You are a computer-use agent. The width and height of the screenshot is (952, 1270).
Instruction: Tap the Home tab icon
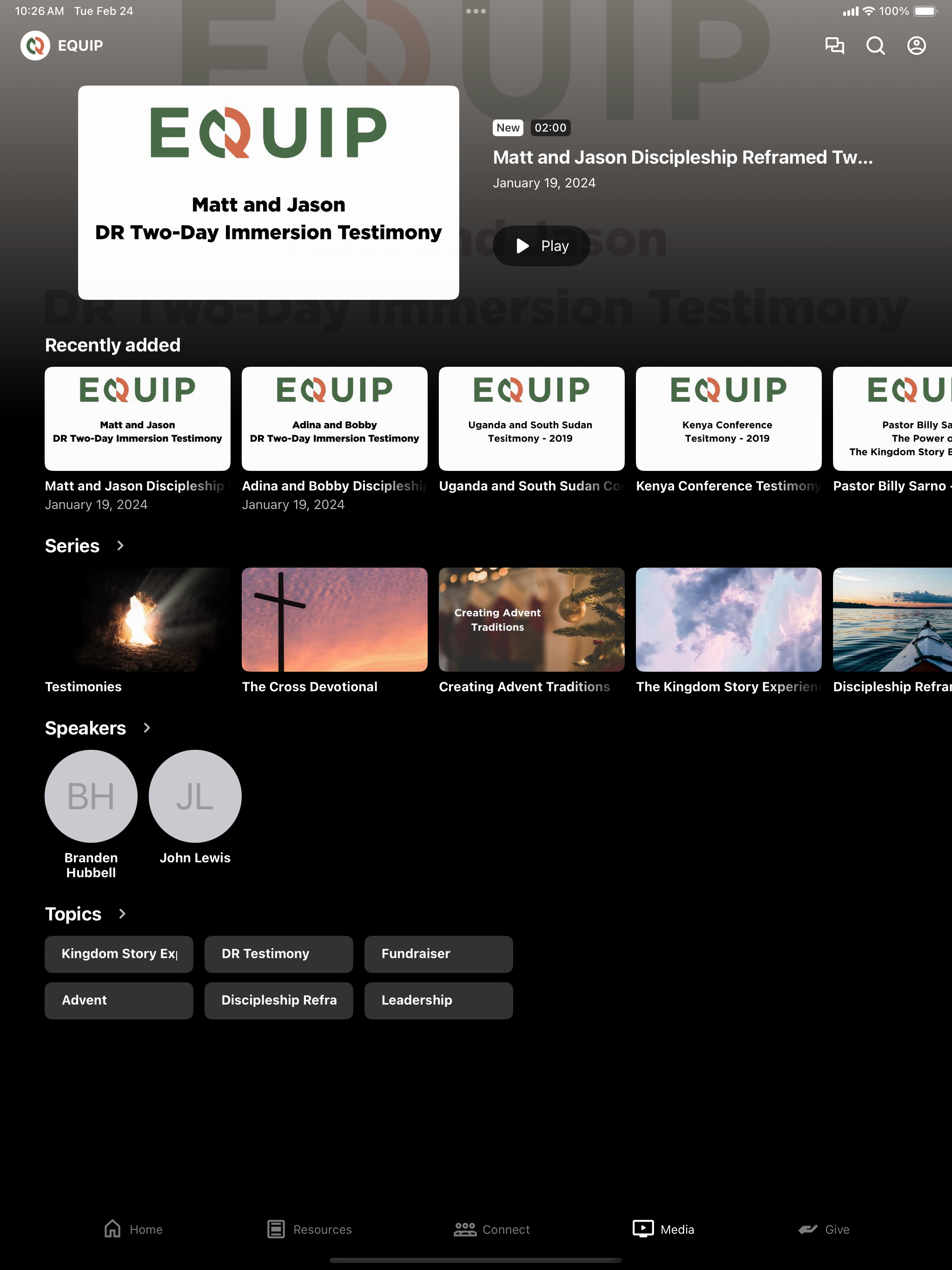[112, 1229]
